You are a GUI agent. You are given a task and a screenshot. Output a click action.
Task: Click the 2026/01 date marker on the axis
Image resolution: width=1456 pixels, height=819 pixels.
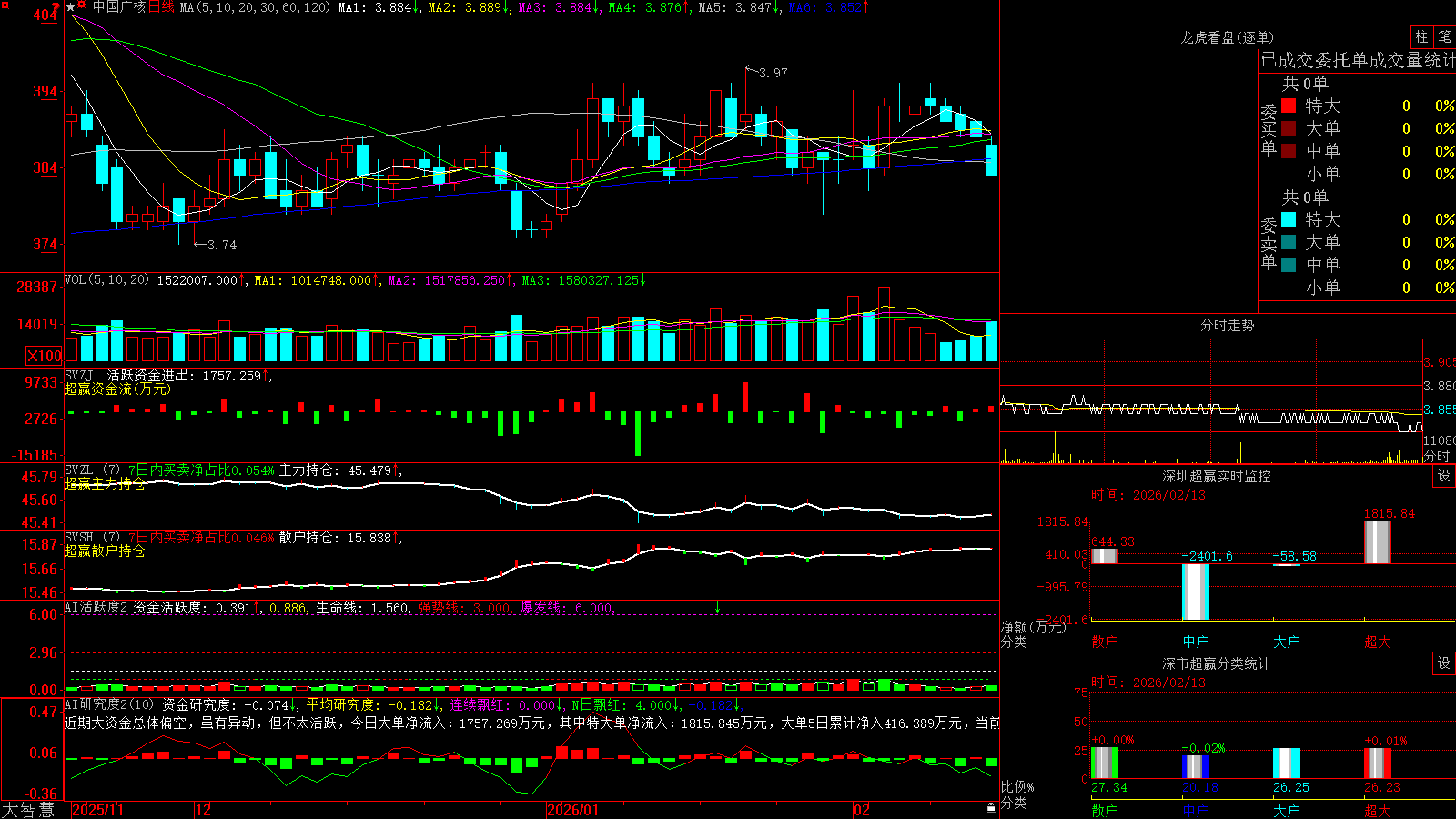(x=573, y=810)
